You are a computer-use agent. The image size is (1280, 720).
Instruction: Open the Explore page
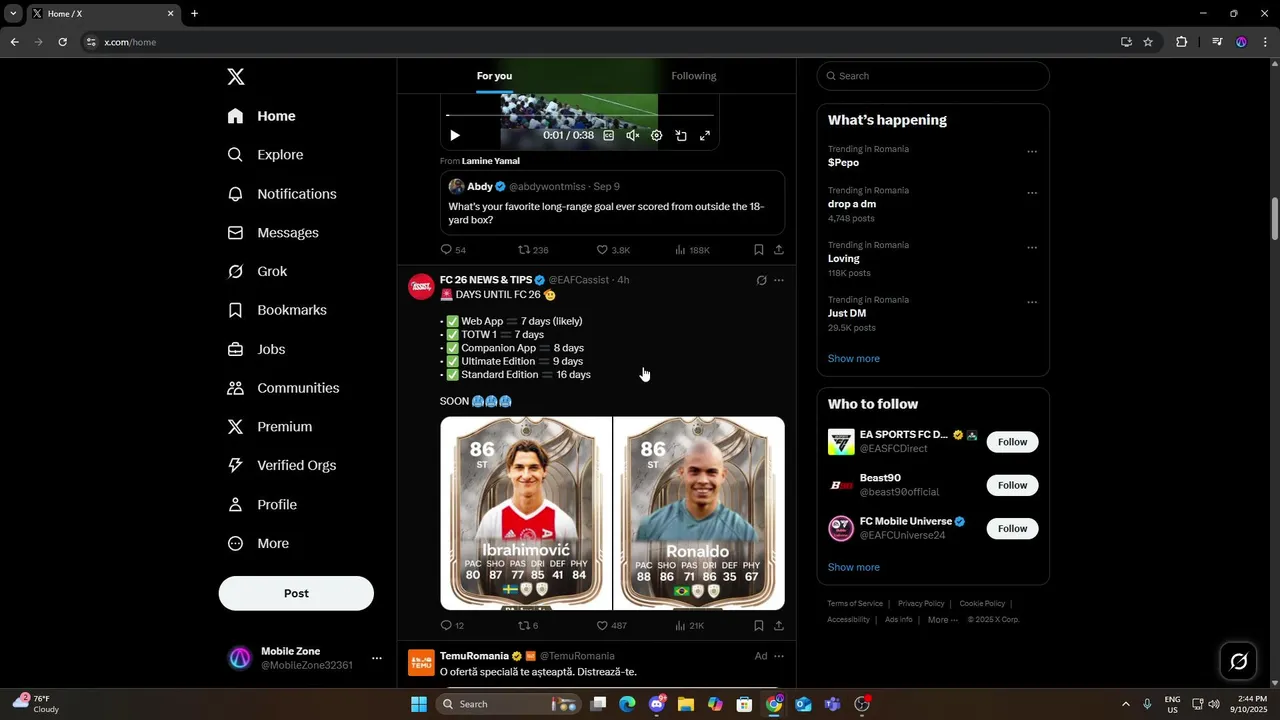point(266,155)
